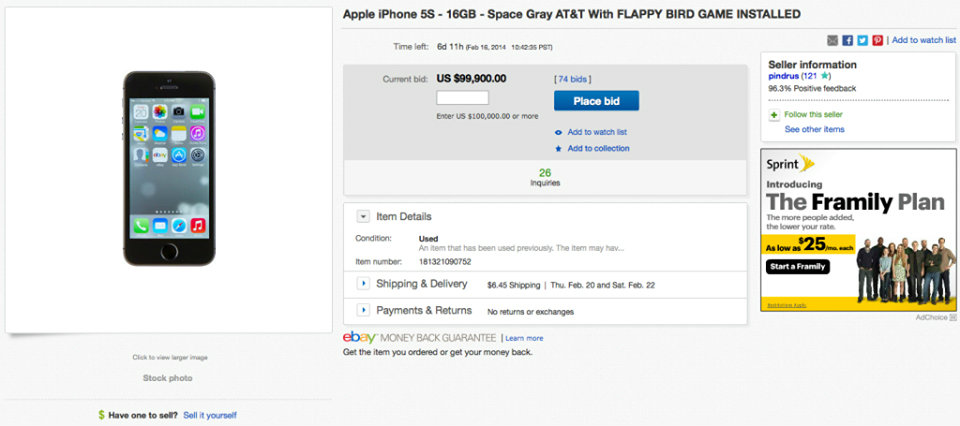Share listing on Twitter
Screen dimensions: 960x426
tap(862, 40)
